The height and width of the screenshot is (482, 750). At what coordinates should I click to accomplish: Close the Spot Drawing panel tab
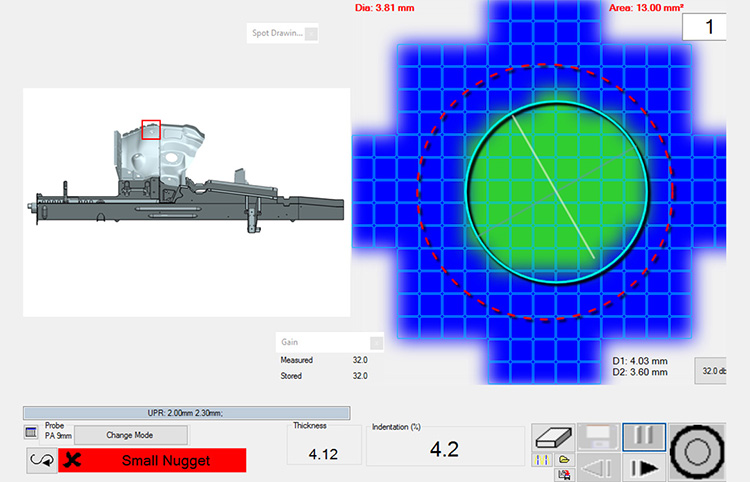point(311,34)
